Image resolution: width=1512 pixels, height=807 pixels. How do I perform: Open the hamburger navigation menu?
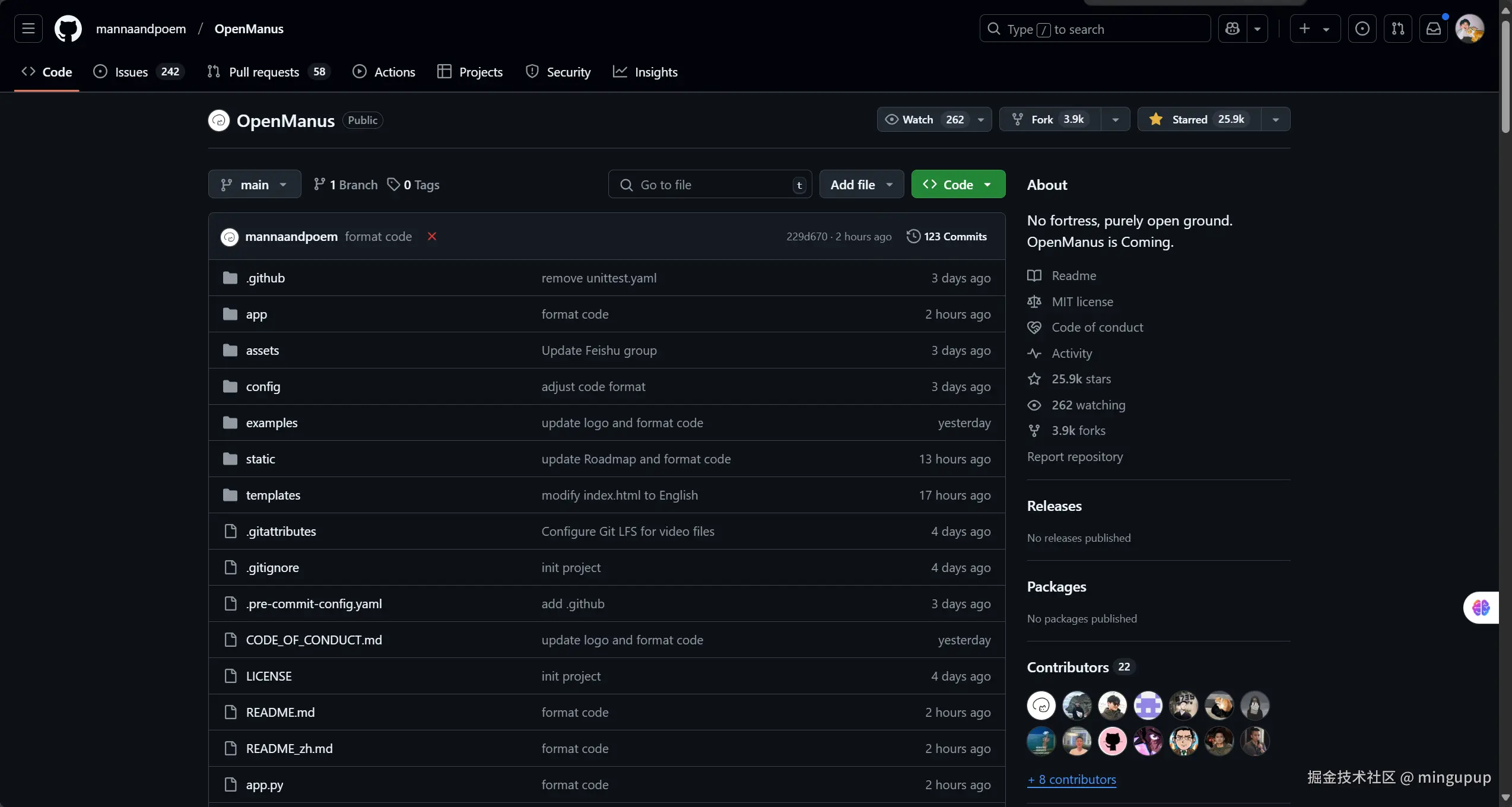point(28,28)
